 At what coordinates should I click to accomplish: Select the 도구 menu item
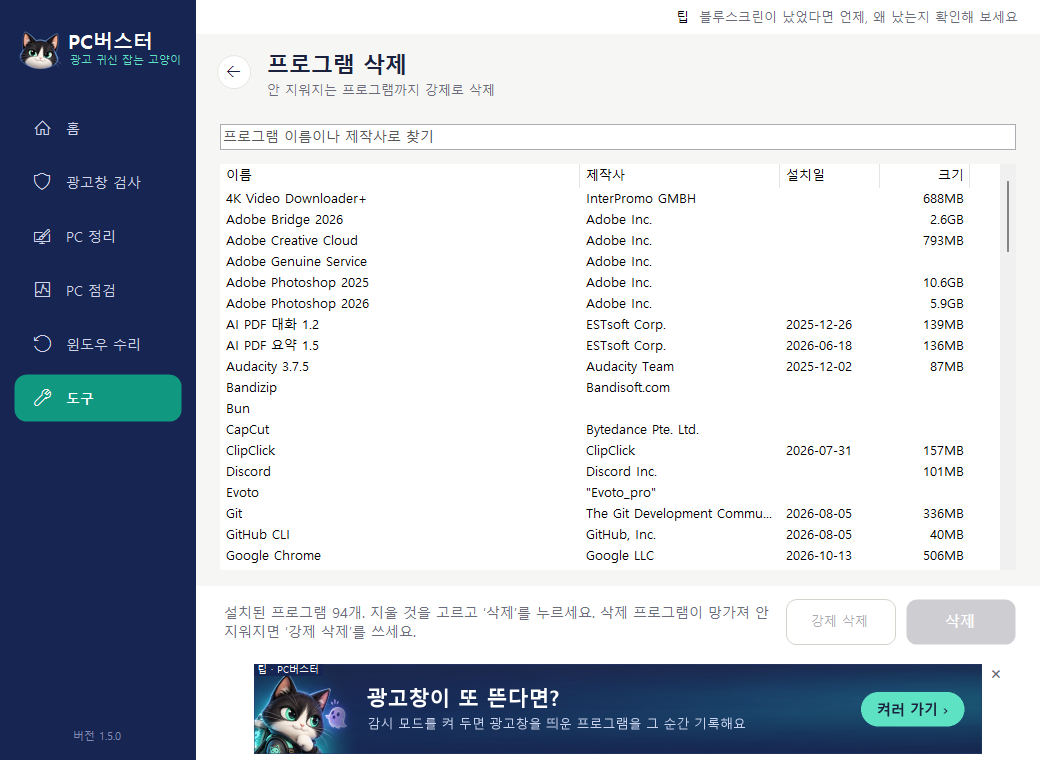[x=98, y=398]
